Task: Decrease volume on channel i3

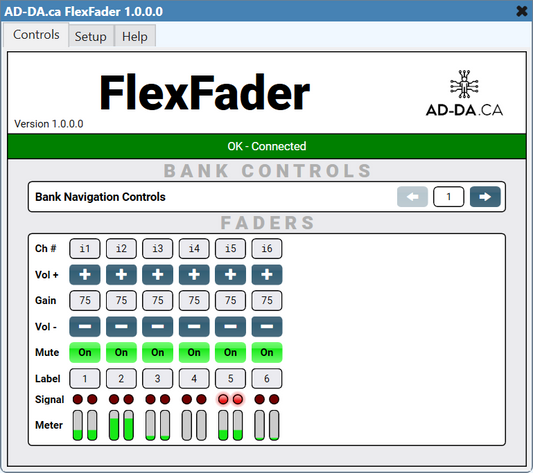Action: (157, 326)
